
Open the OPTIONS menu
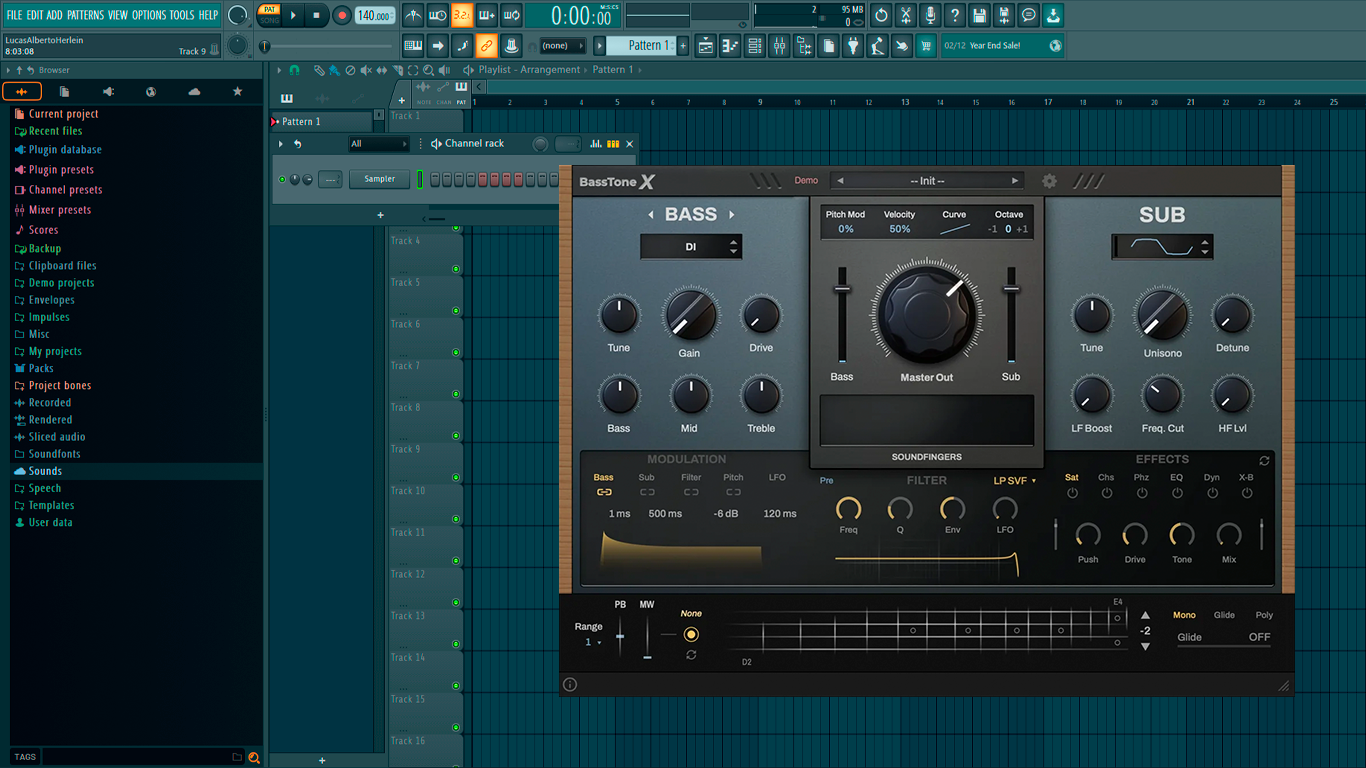tap(149, 15)
